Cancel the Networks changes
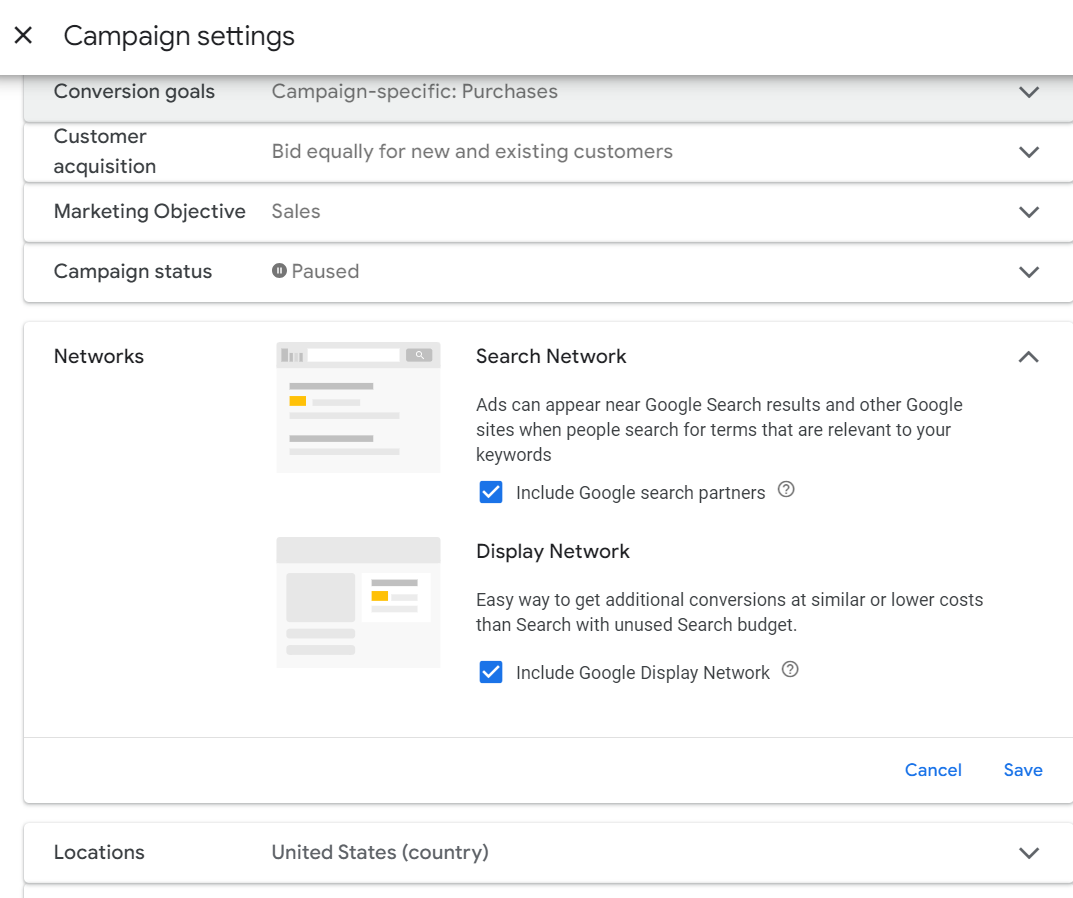This screenshot has height=898, width=1073. (x=933, y=770)
